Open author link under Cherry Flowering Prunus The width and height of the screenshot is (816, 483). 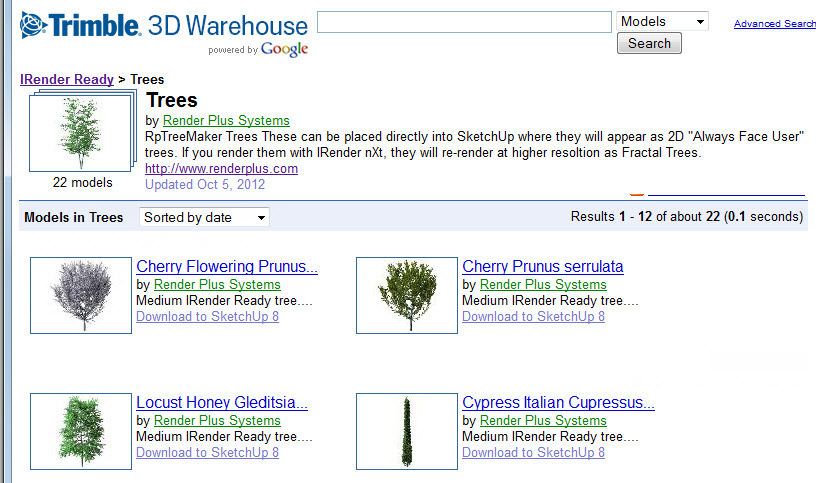point(217,284)
